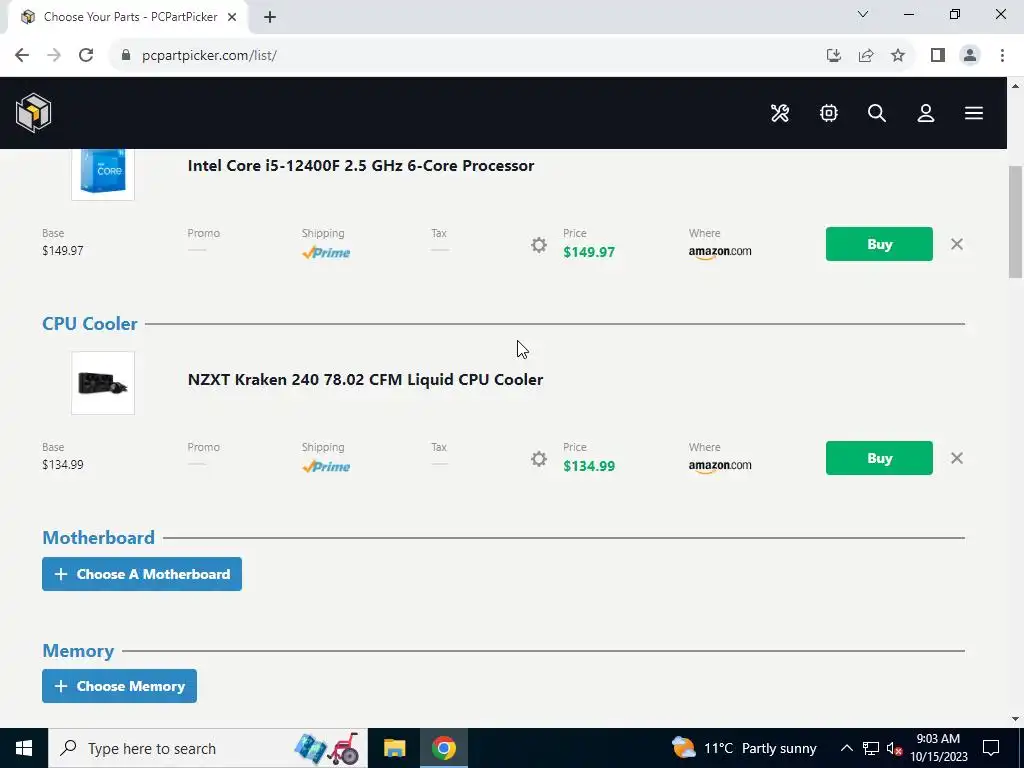Open price settings gear for Intel Core i5-12400F
This screenshot has height=768, width=1024.
point(539,245)
